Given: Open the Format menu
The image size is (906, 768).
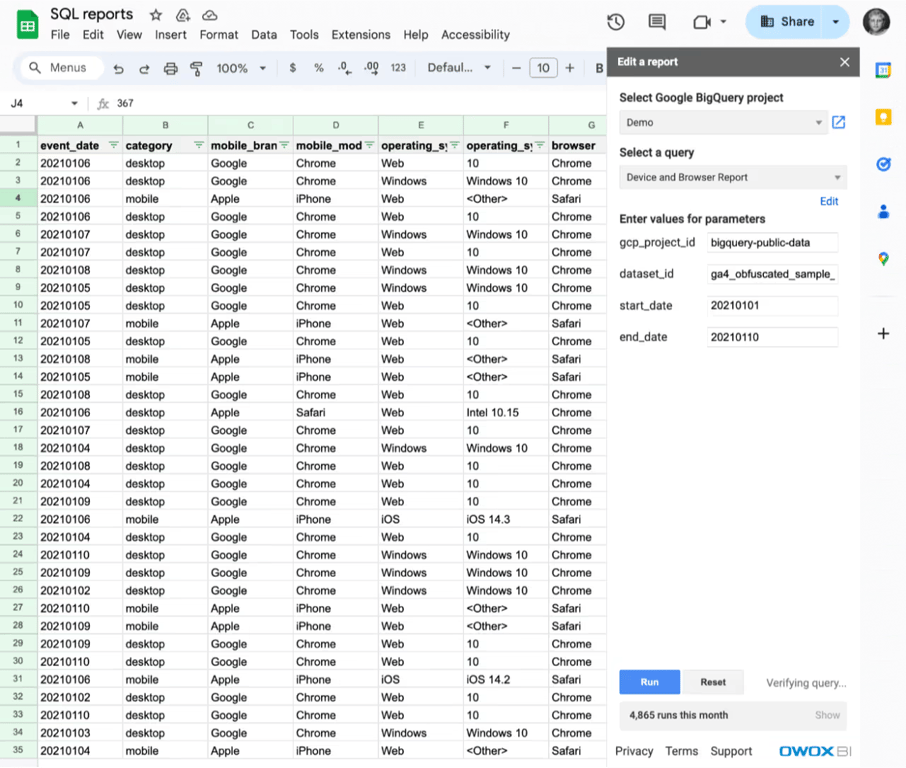Looking at the screenshot, I should click(x=218, y=35).
